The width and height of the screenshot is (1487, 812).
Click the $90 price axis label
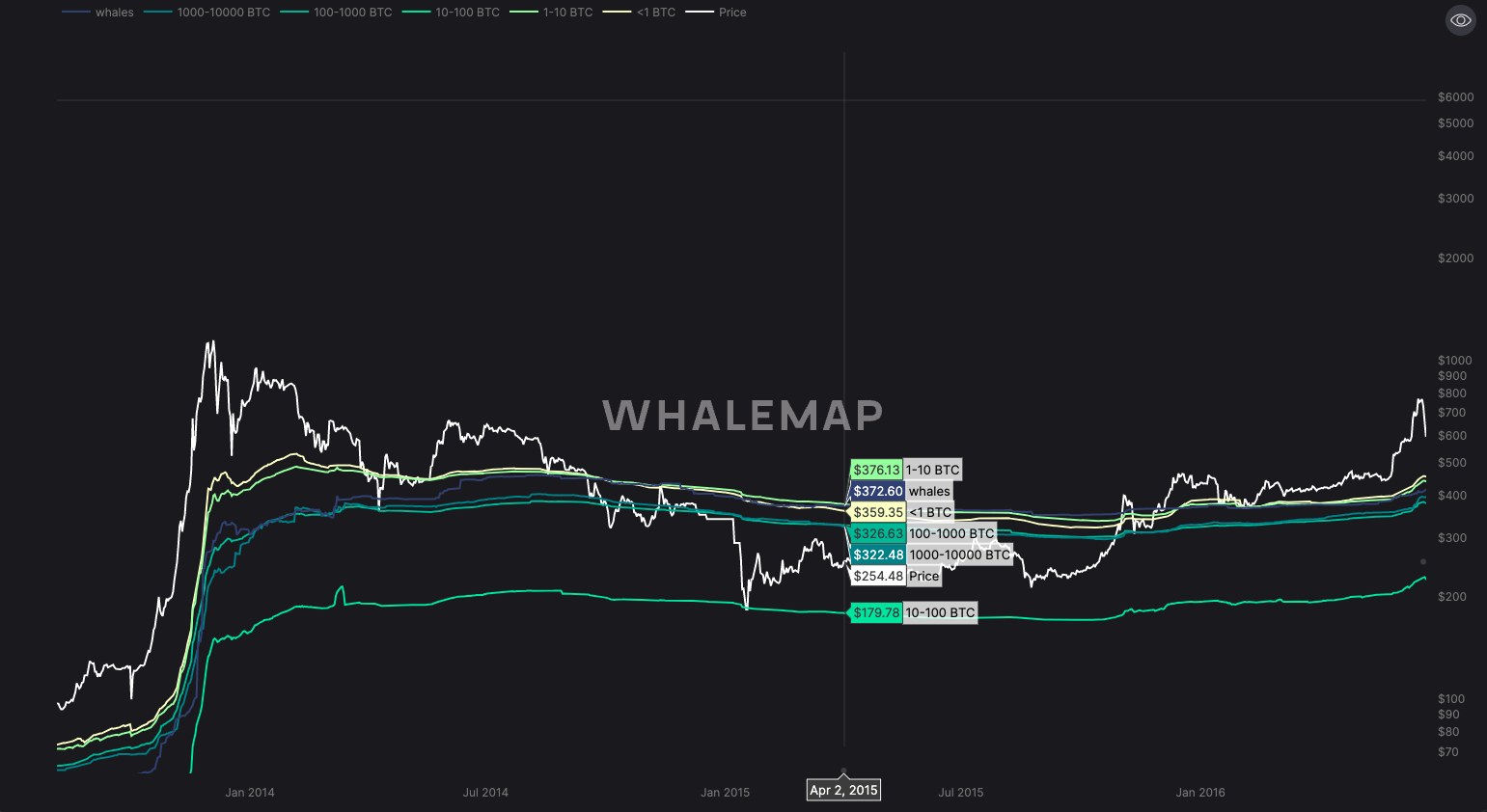click(1448, 715)
